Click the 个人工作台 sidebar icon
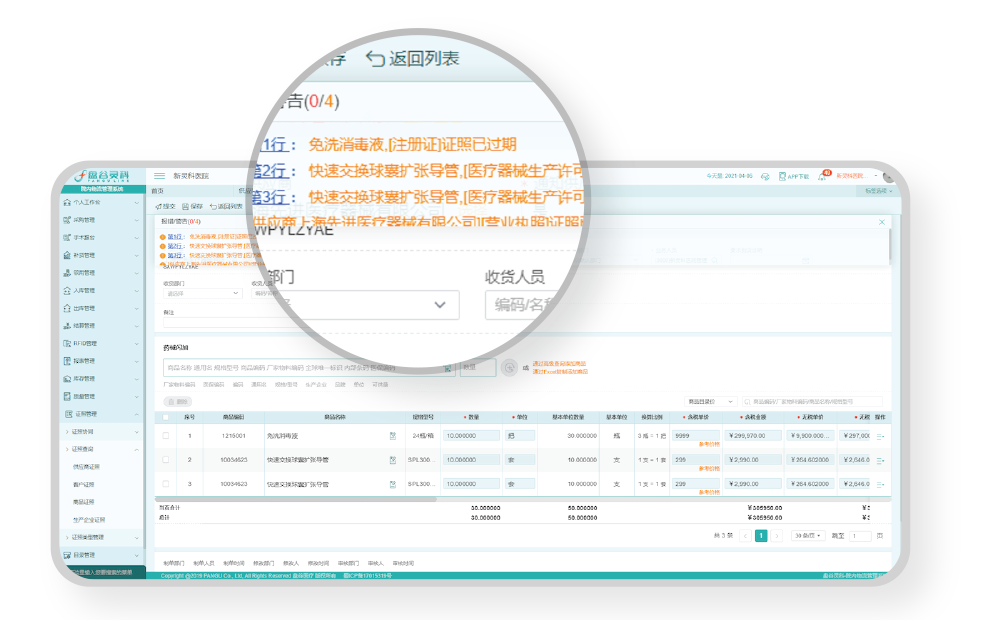The height and width of the screenshot is (620, 1000). coord(67,202)
